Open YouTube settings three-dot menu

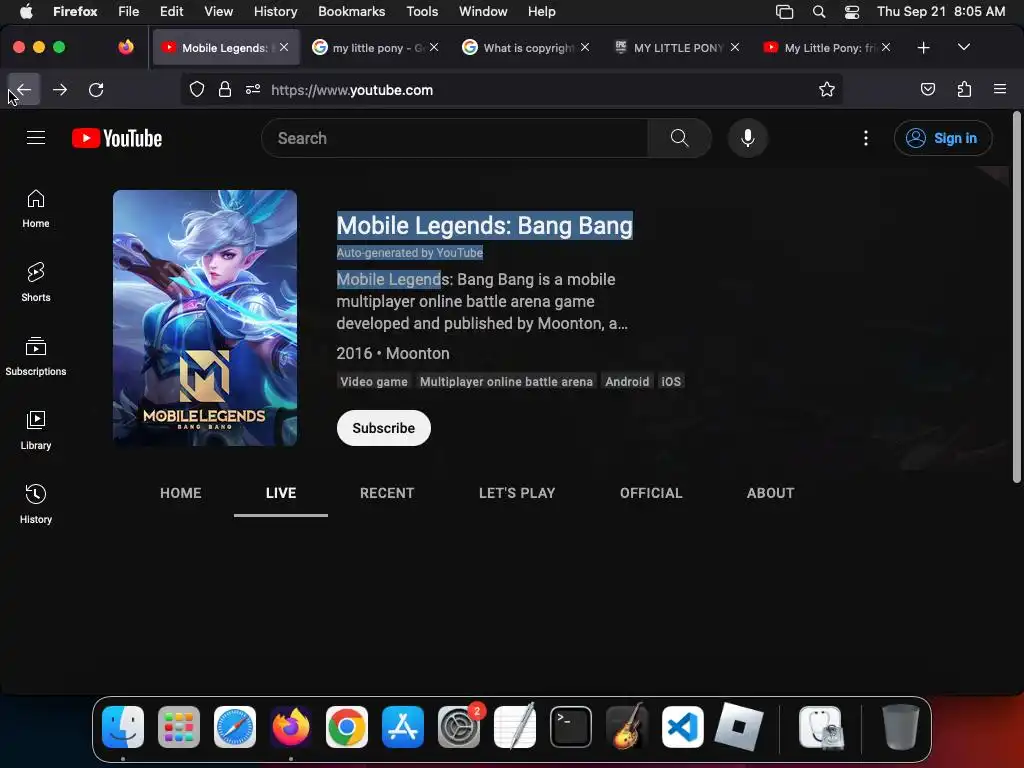pyautogui.click(x=865, y=138)
